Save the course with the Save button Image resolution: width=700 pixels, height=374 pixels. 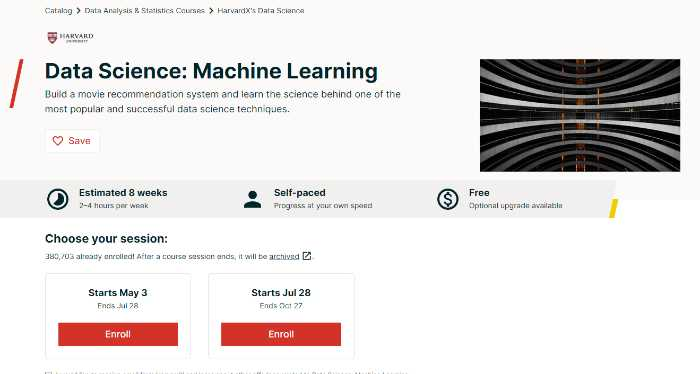click(72, 141)
